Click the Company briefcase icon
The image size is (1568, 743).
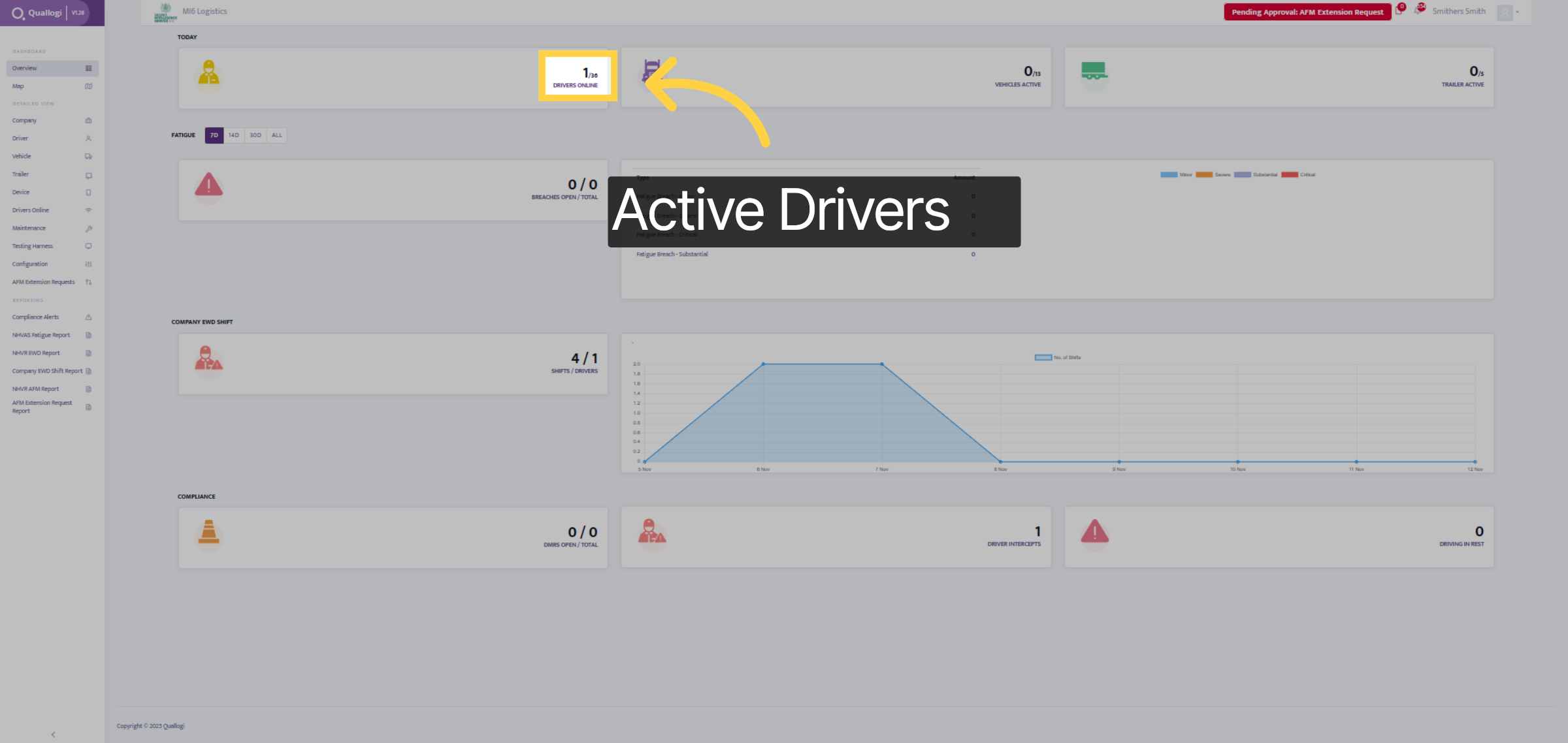(88, 121)
